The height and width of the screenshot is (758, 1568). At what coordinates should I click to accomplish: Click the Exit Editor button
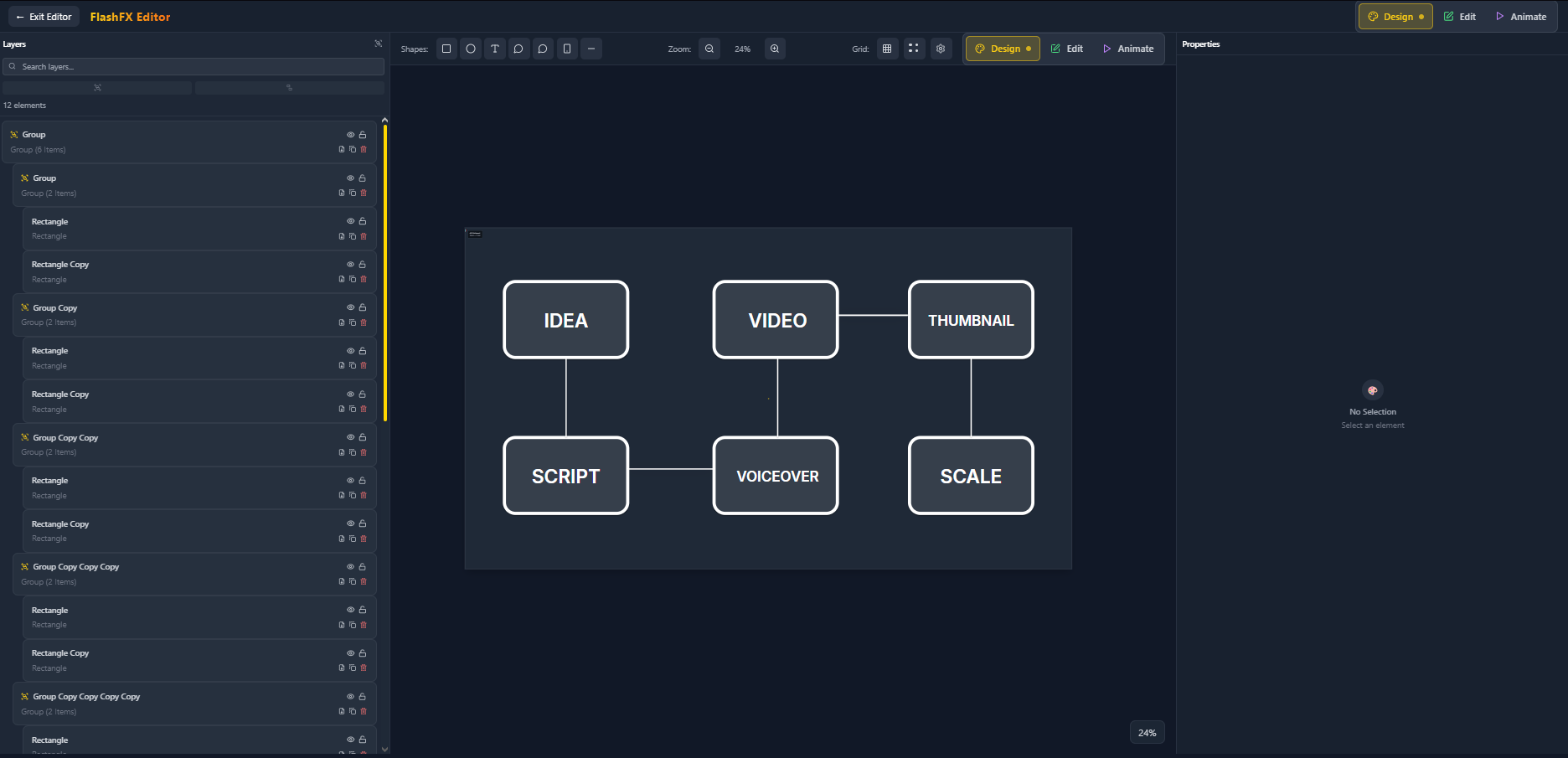pos(44,16)
